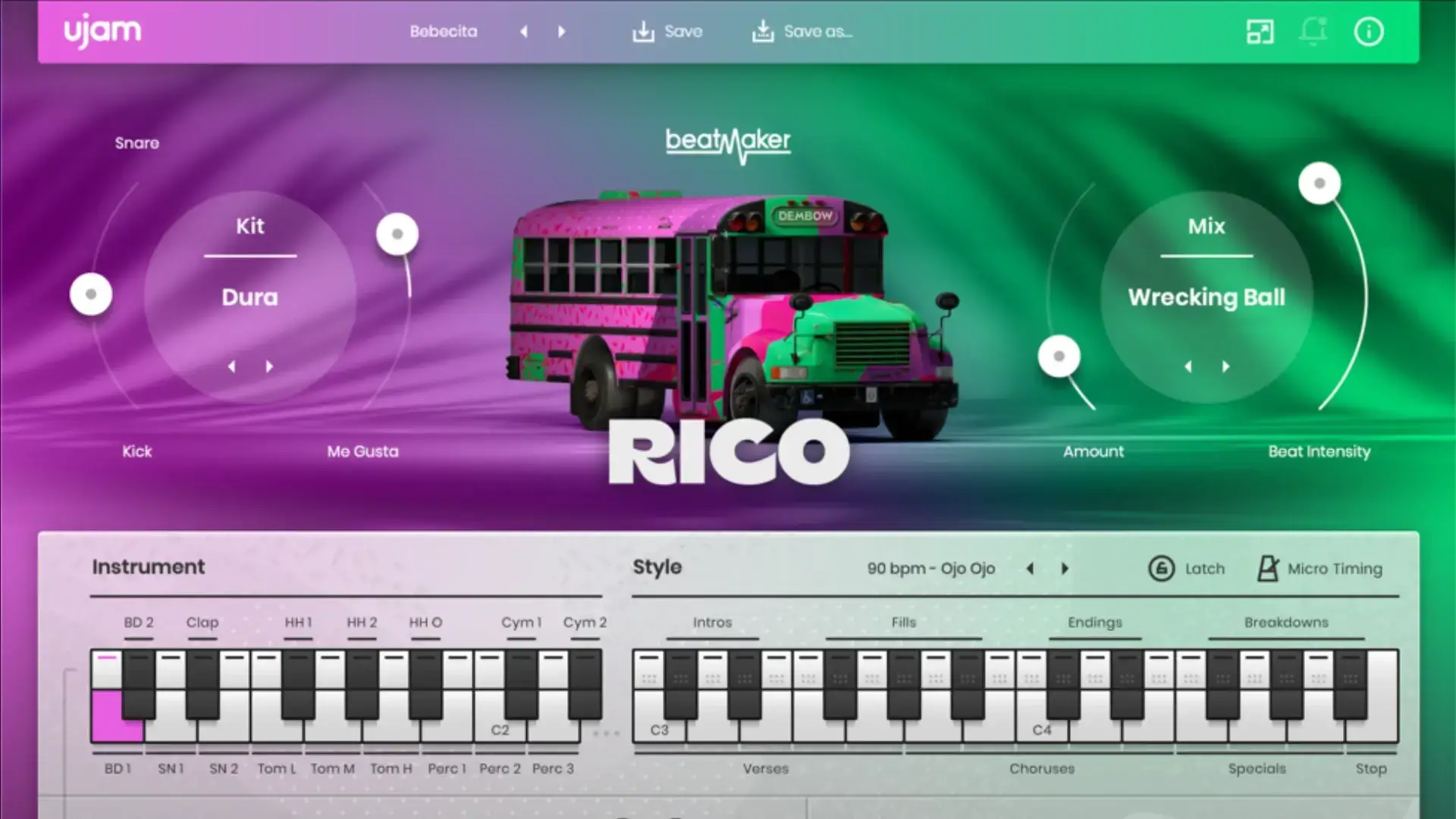Screen dimensions: 1456x819
Task: Click the Wrecking Ball mix preset name
Action: tap(1206, 298)
